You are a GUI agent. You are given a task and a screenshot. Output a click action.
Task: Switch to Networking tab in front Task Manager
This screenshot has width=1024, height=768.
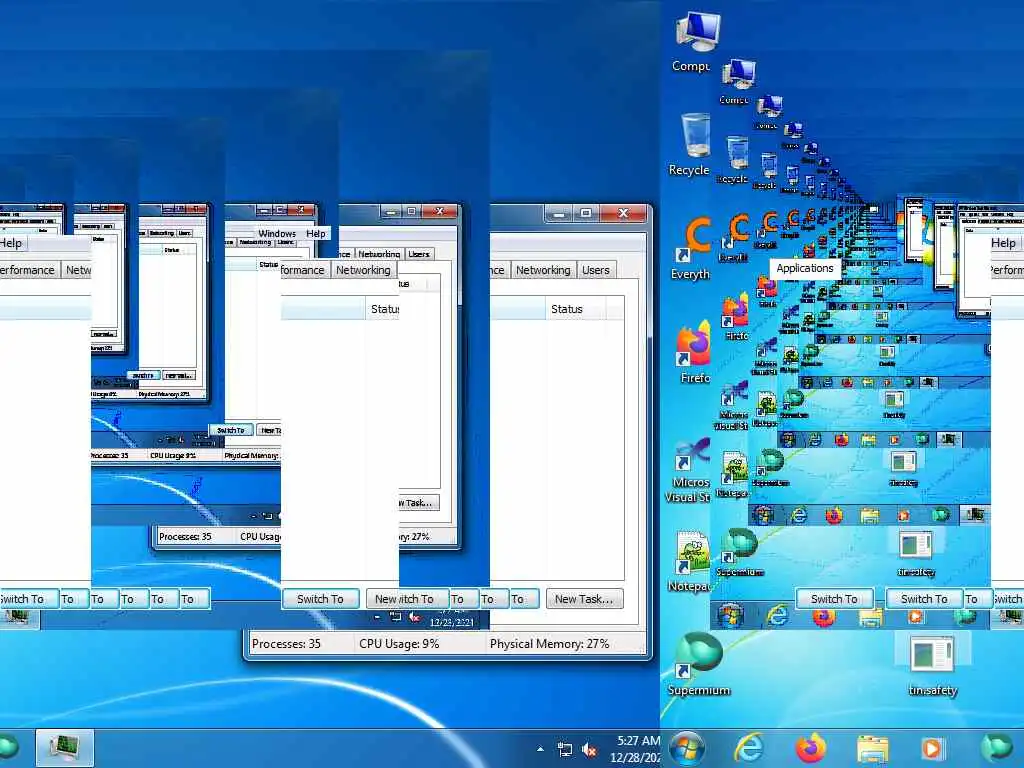pyautogui.click(x=543, y=270)
